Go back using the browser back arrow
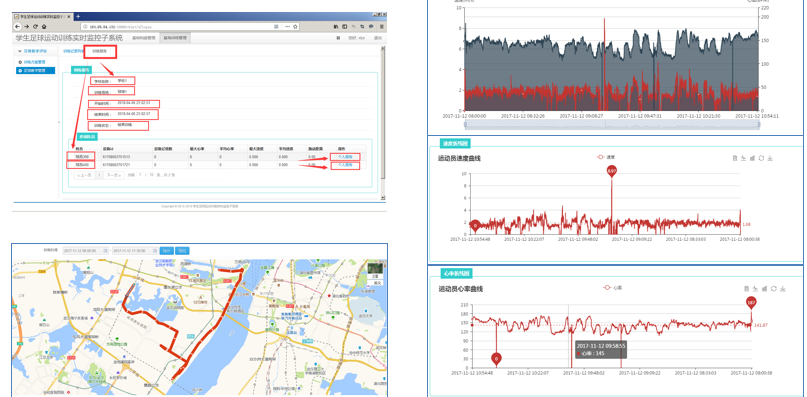807x397 pixels. (x=17, y=26)
